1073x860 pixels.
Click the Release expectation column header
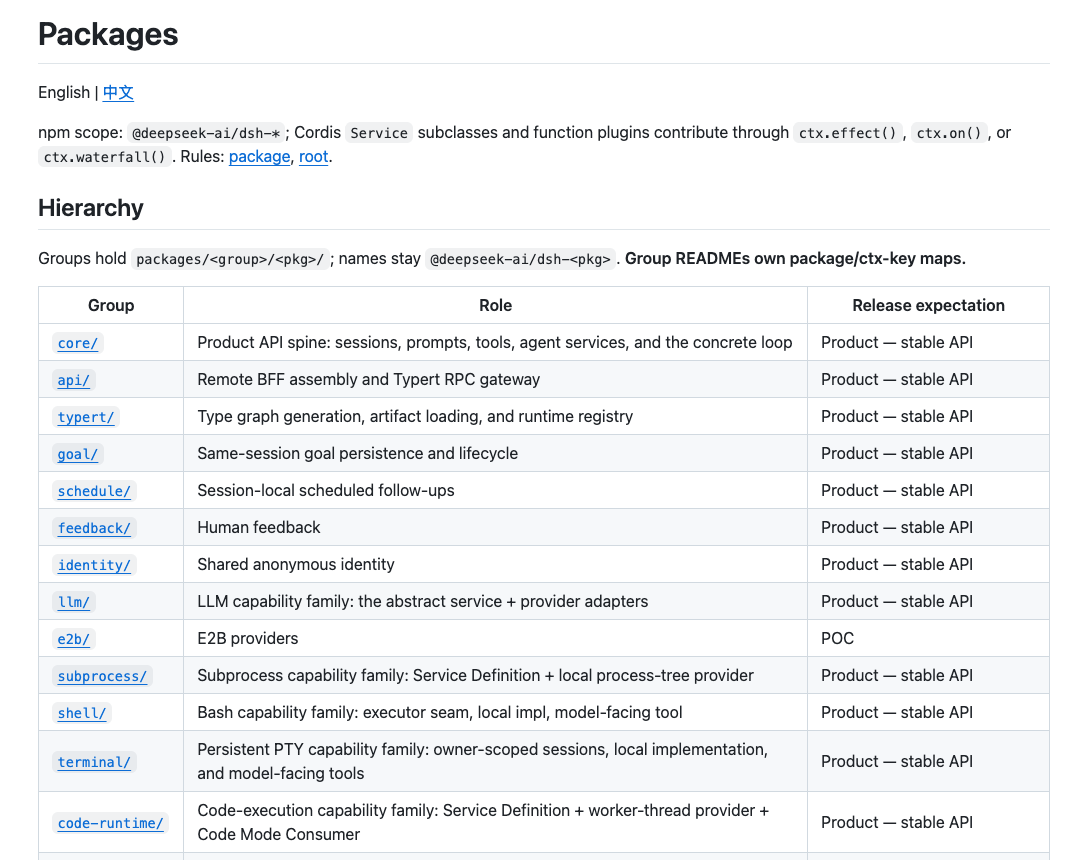pos(929,305)
